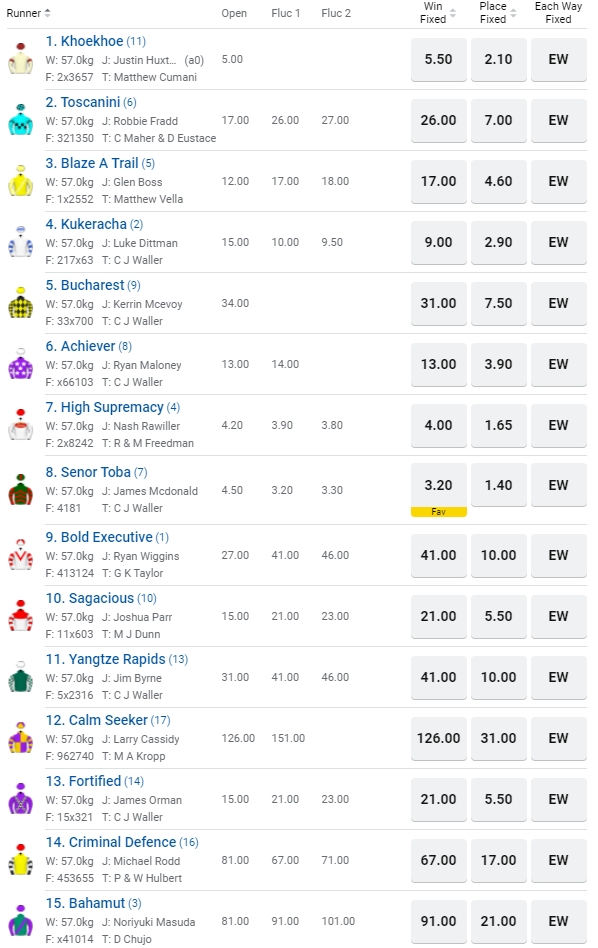
Task: Click Bucharest's yellow-black checkered silks icon
Action: (21, 303)
